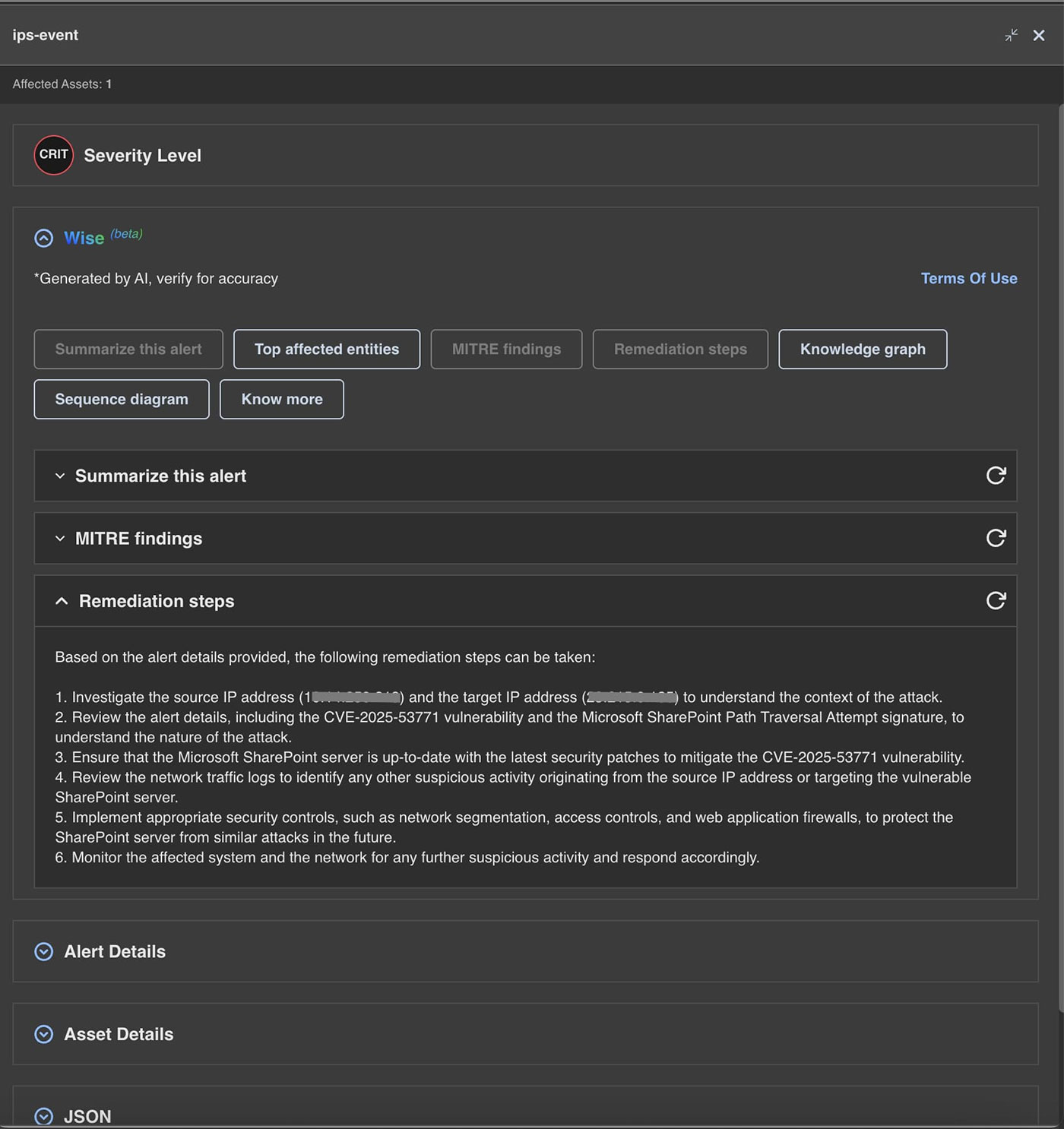Click the Remediation steps button
The height and width of the screenshot is (1129, 1064).
click(680, 349)
